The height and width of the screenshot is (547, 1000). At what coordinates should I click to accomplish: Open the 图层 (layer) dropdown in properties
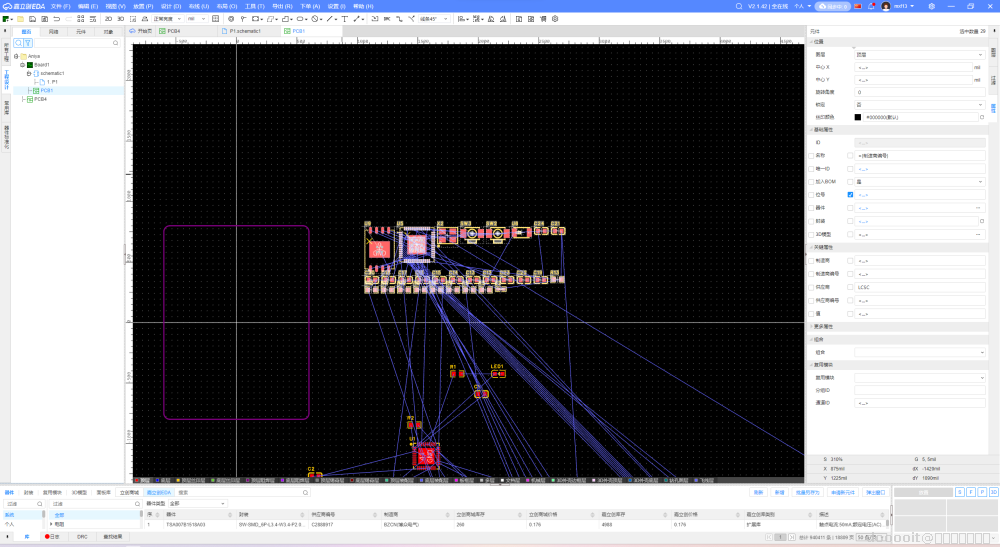coord(918,54)
